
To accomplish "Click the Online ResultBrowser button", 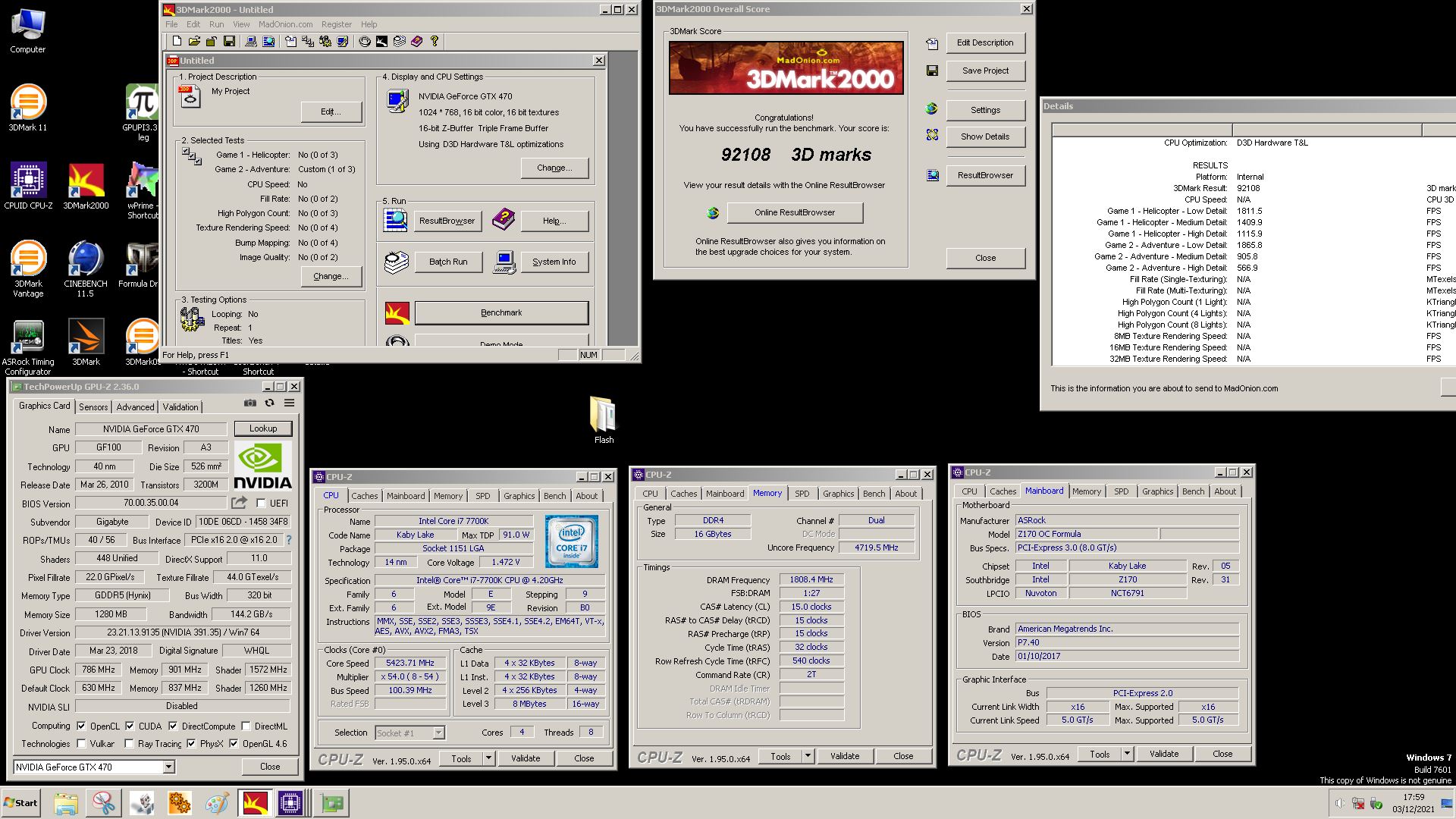I will (795, 212).
